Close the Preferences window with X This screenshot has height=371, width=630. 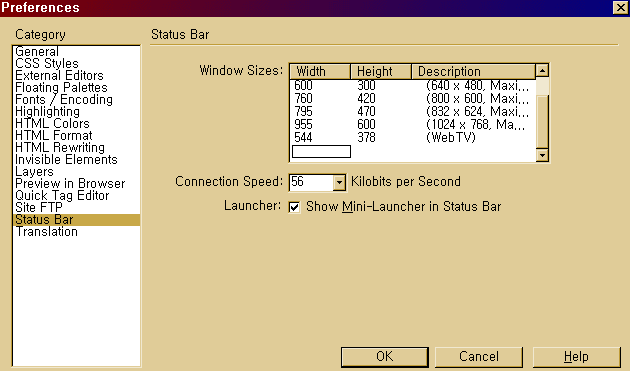tap(620, 8)
